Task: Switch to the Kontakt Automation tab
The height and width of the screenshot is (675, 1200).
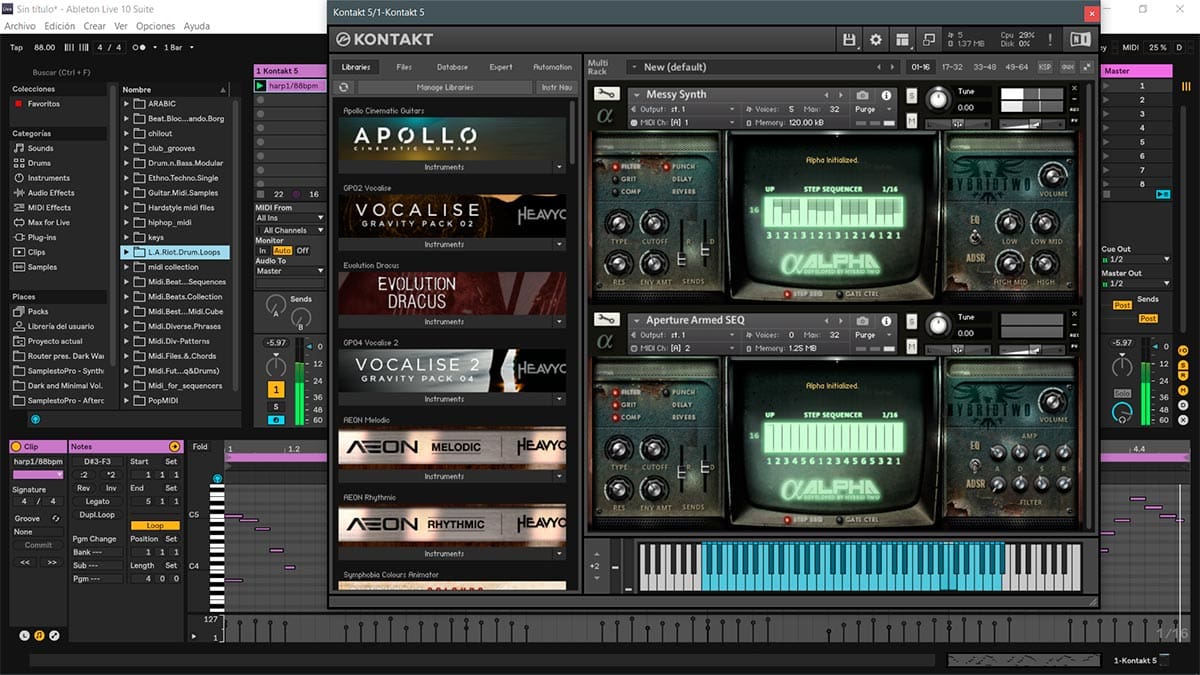Action: pyautogui.click(x=552, y=67)
